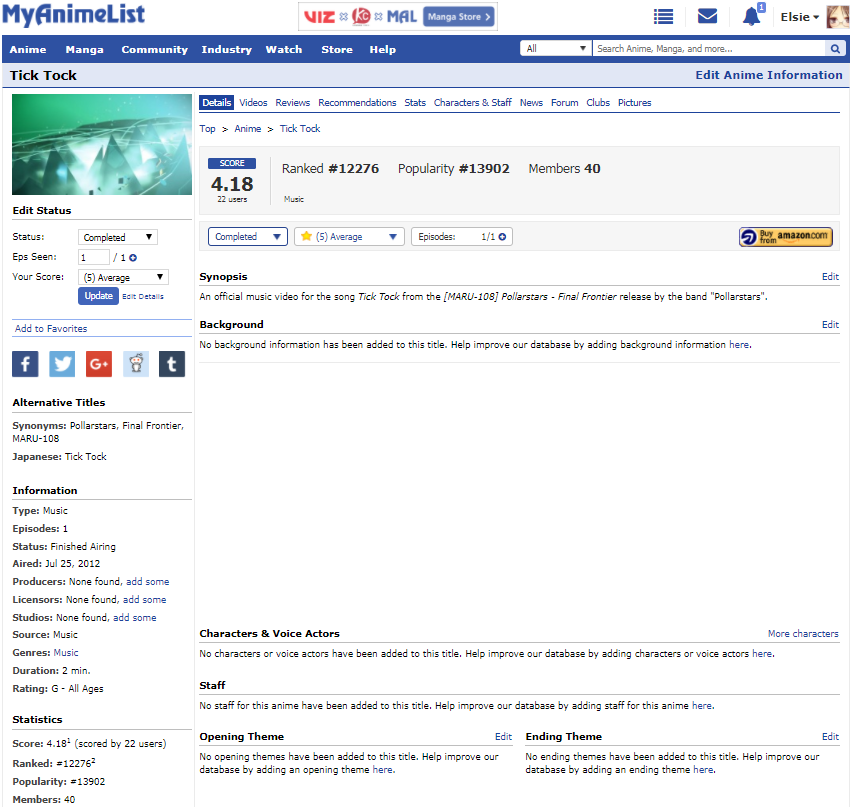Open sidebar Your Score dropdown

click(123, 277)
